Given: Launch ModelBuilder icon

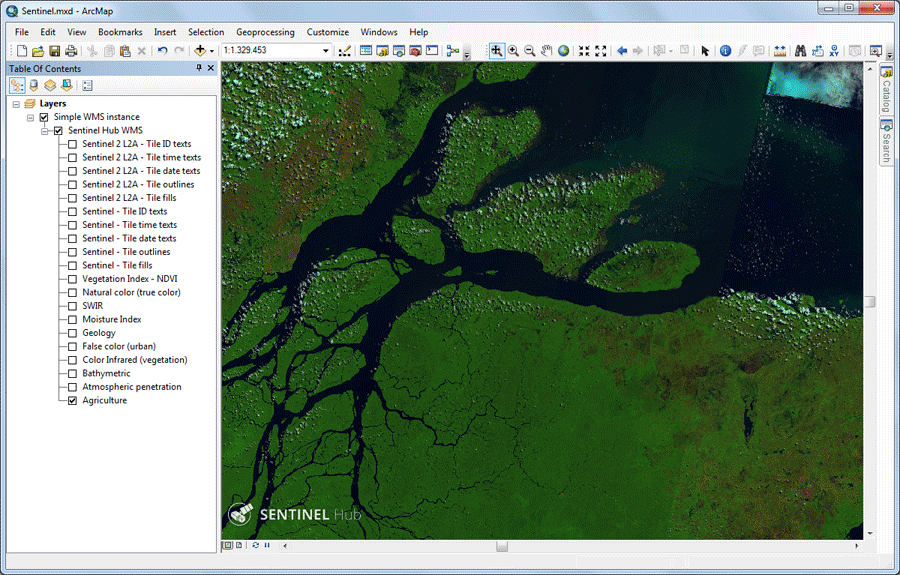Looking at the screenshot, I should [x=453, y=50].
